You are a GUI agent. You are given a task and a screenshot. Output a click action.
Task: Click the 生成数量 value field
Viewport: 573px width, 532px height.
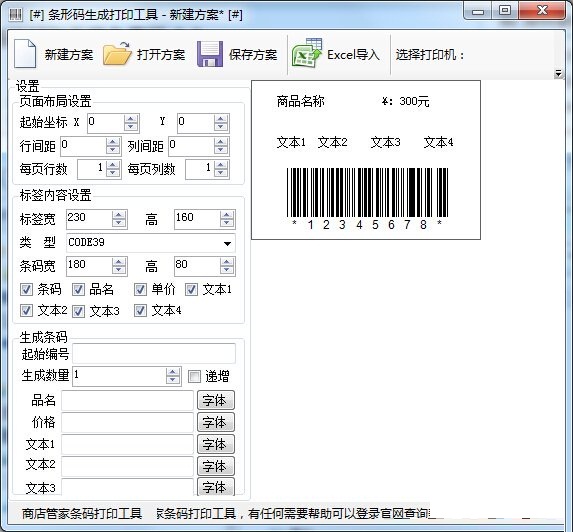(119, 376)
